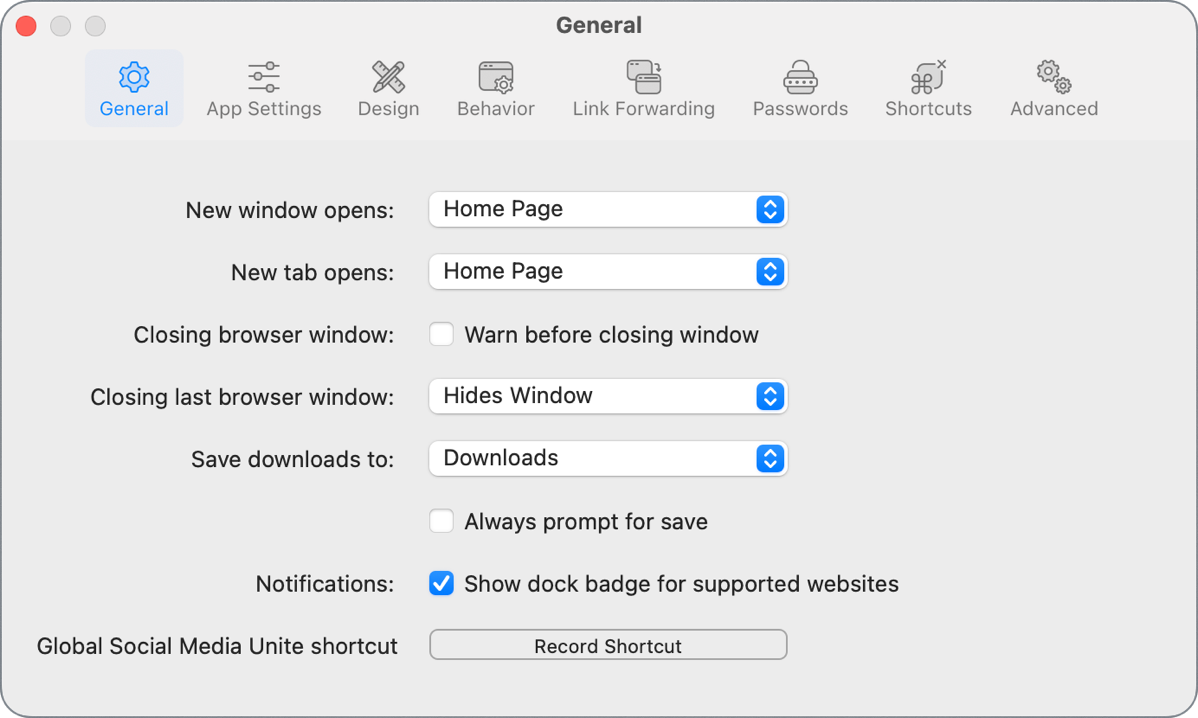Click the chevron on the Hides Window popup
This screenshot has height=718, width=1198.
click(x=770, y=396)
